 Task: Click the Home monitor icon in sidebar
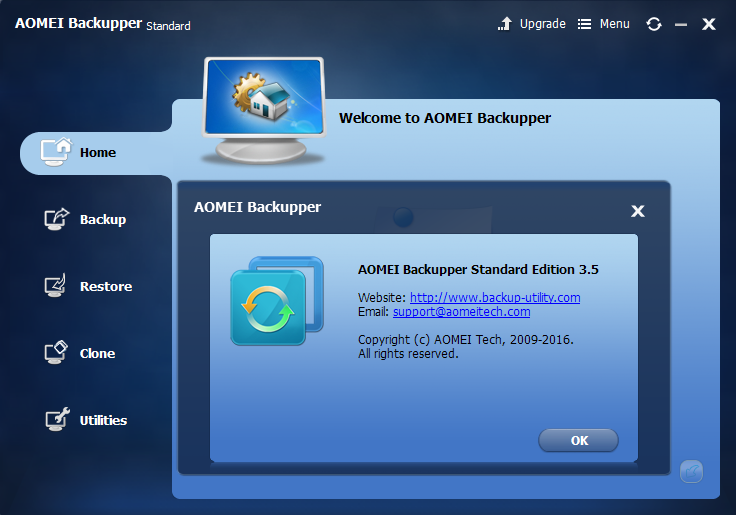pyautogui.click(x=56, y=152)
